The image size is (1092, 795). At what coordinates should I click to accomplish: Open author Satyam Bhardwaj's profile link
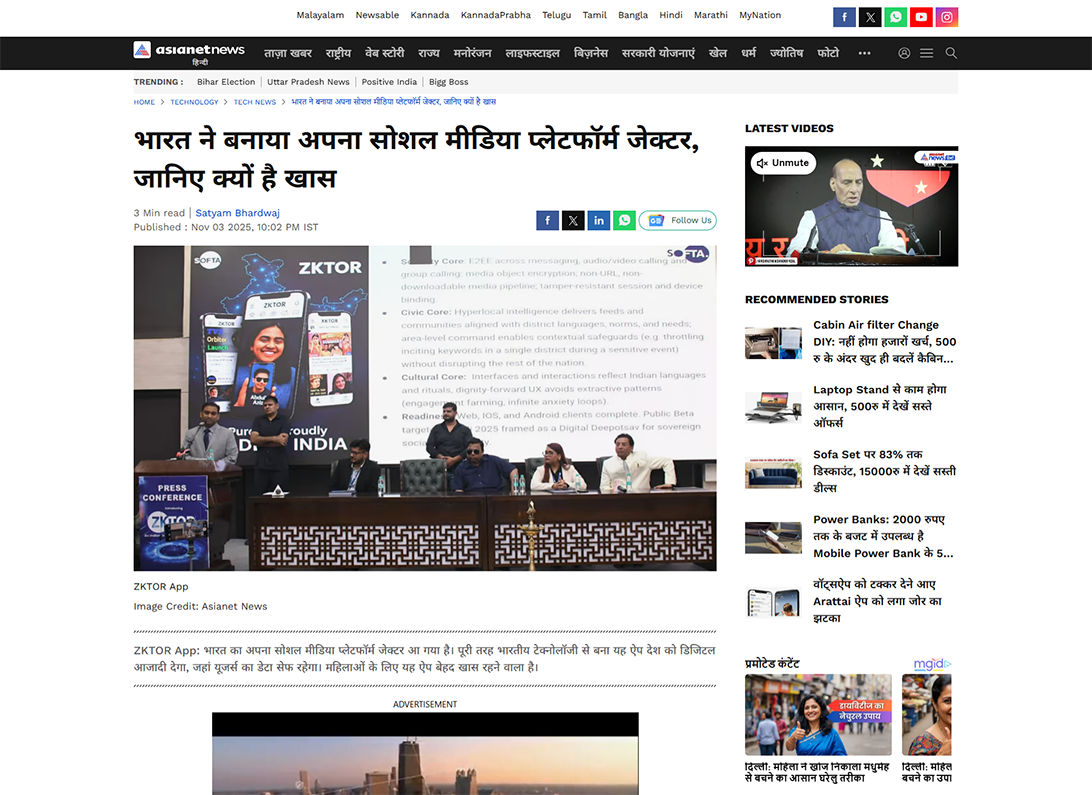tap(237, 213)
